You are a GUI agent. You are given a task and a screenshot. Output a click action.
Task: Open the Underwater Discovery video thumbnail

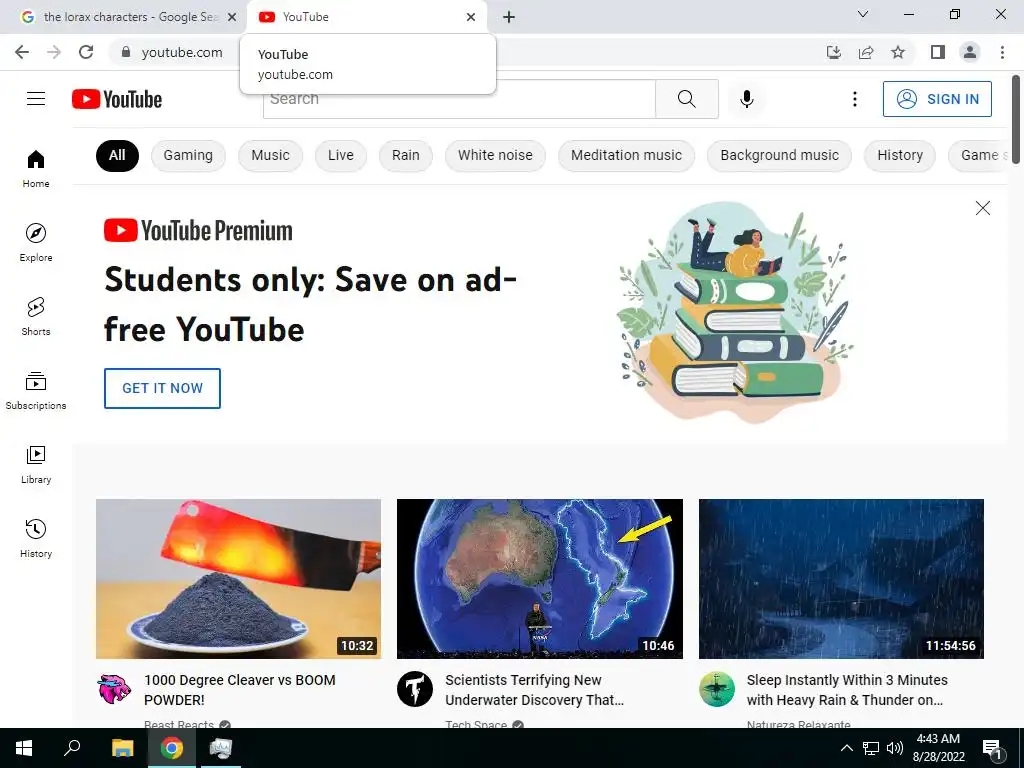point(539,579)
